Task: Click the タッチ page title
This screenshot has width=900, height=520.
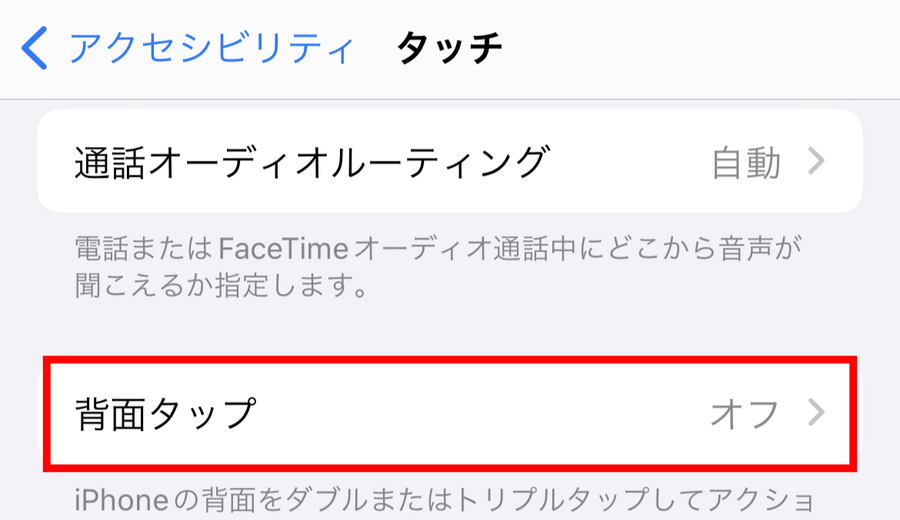Action: tap(449, 48)
